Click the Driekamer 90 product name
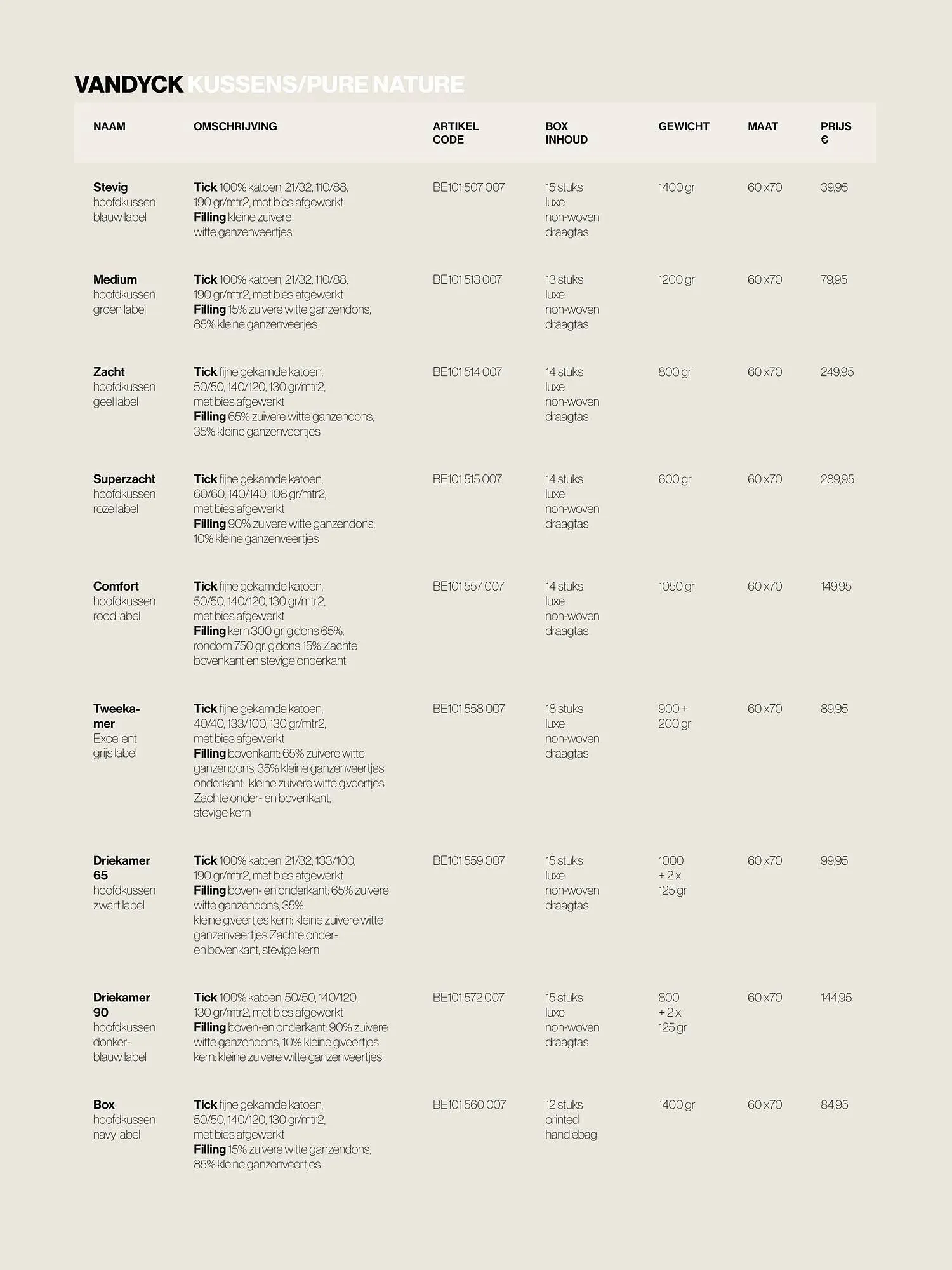 click(x=121, y=1005)
